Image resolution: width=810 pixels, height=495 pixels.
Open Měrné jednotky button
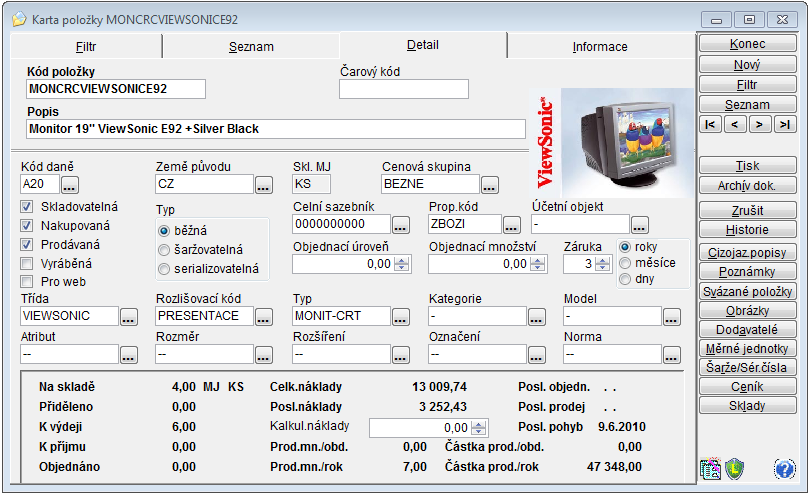pyautogui.click(x=747, y=349)
